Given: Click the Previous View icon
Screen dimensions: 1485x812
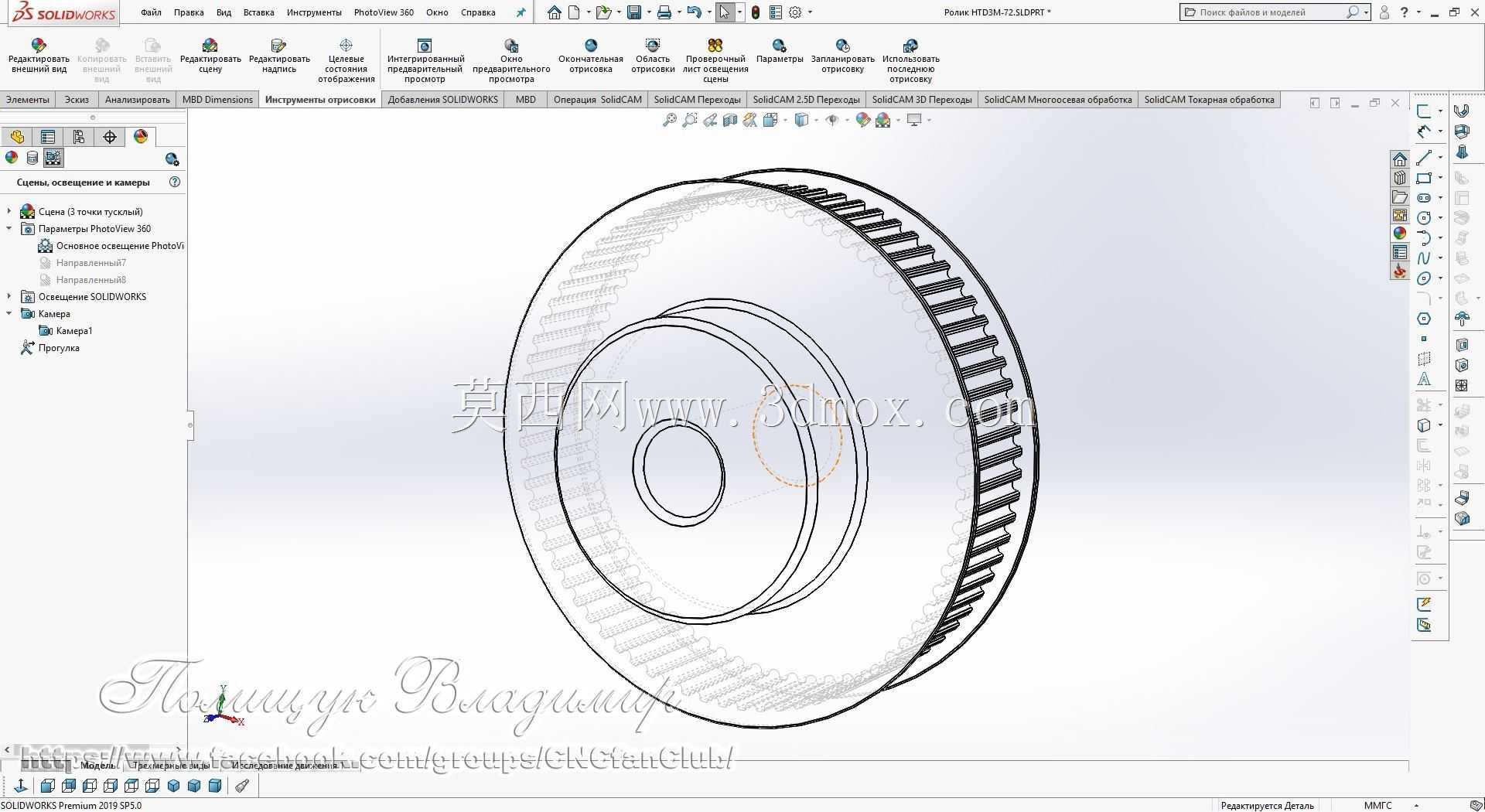Looking at the screenshot, I should 710,120.
